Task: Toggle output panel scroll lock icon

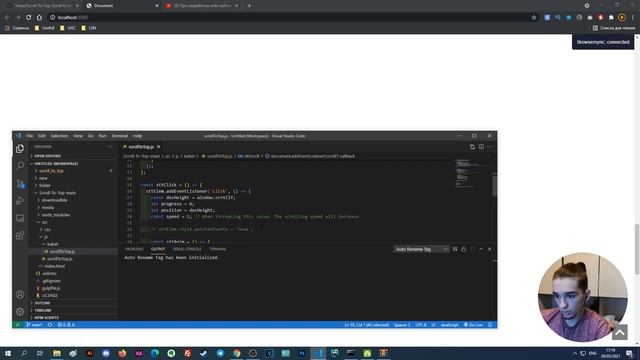Action: pyautogui.click(x=464, y=249)
